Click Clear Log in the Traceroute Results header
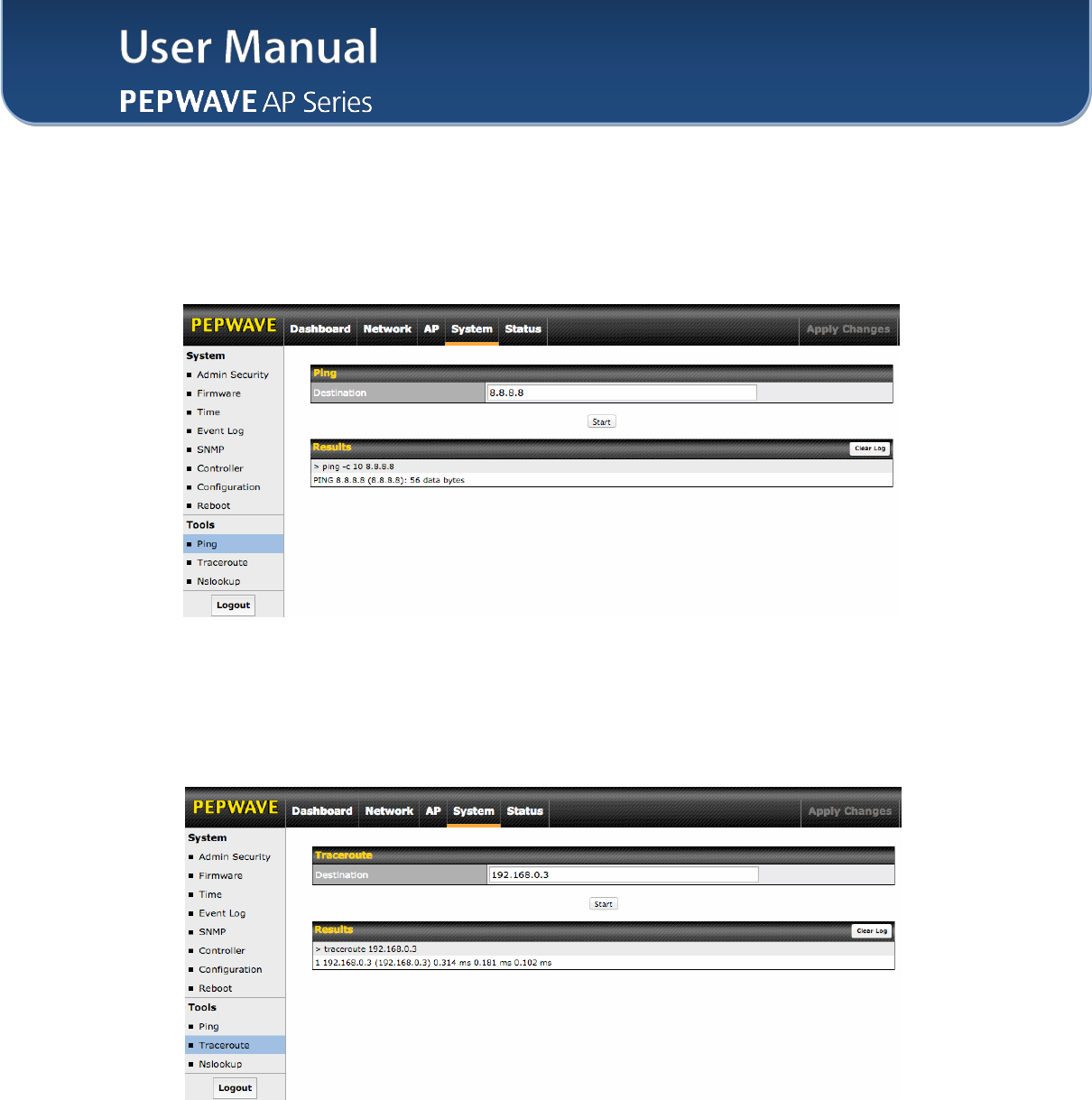Image resolution: width=1092 pixels, height=1100 pixels. point(872,931)
